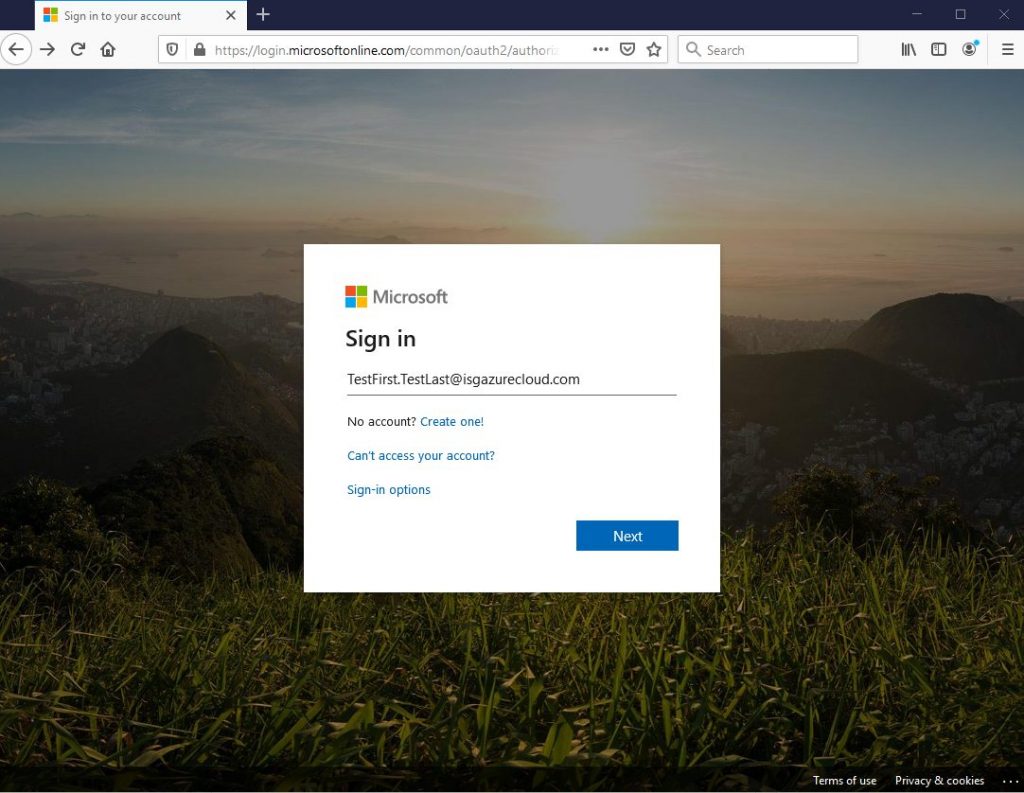Select the Sign in to your account tab
The width and height of the screenshot is (1024, 793).
coord(140,16)
